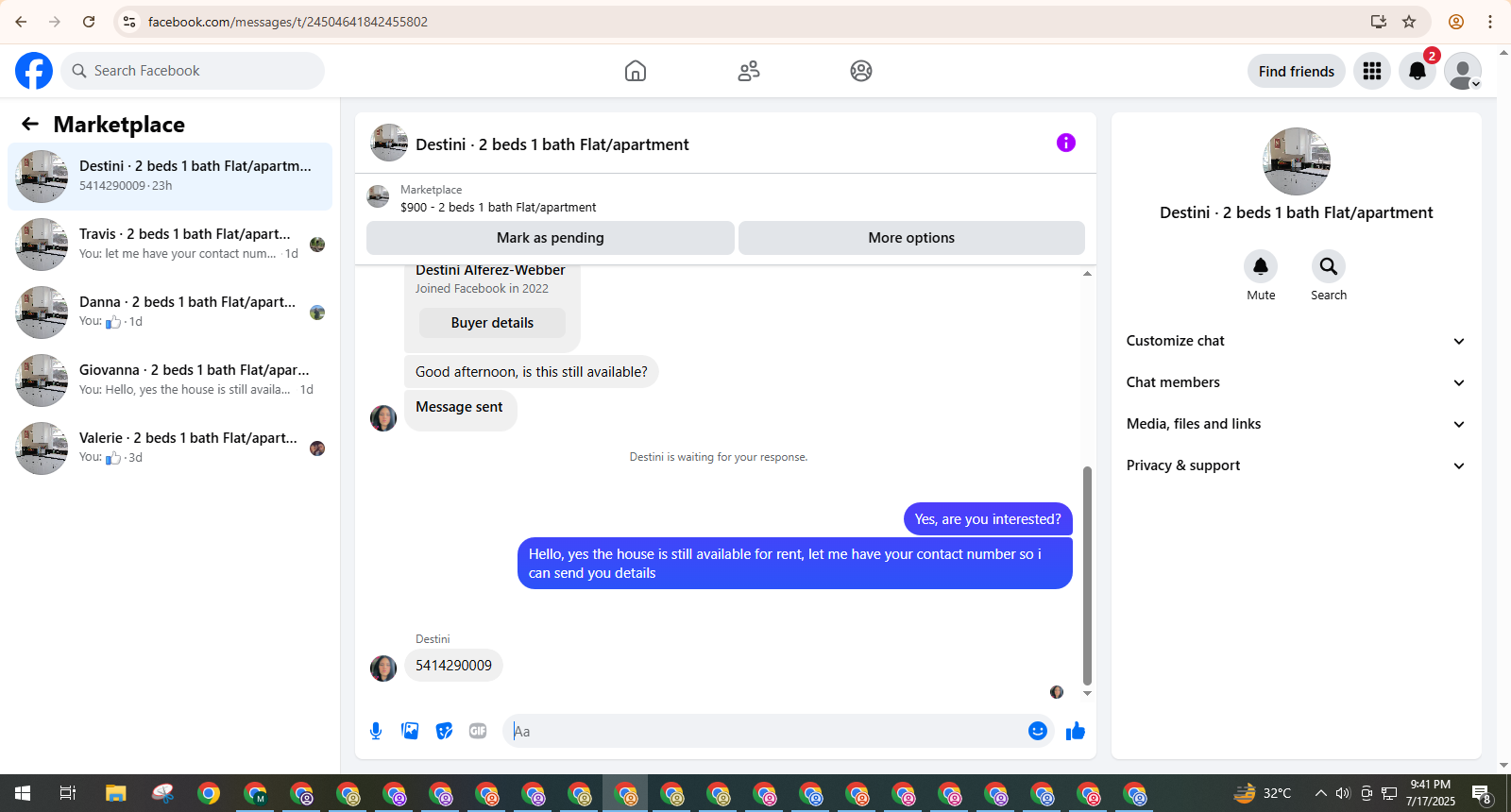
Task: Mute this conversation with the bell icon
Action: (x=1261, y=266)
